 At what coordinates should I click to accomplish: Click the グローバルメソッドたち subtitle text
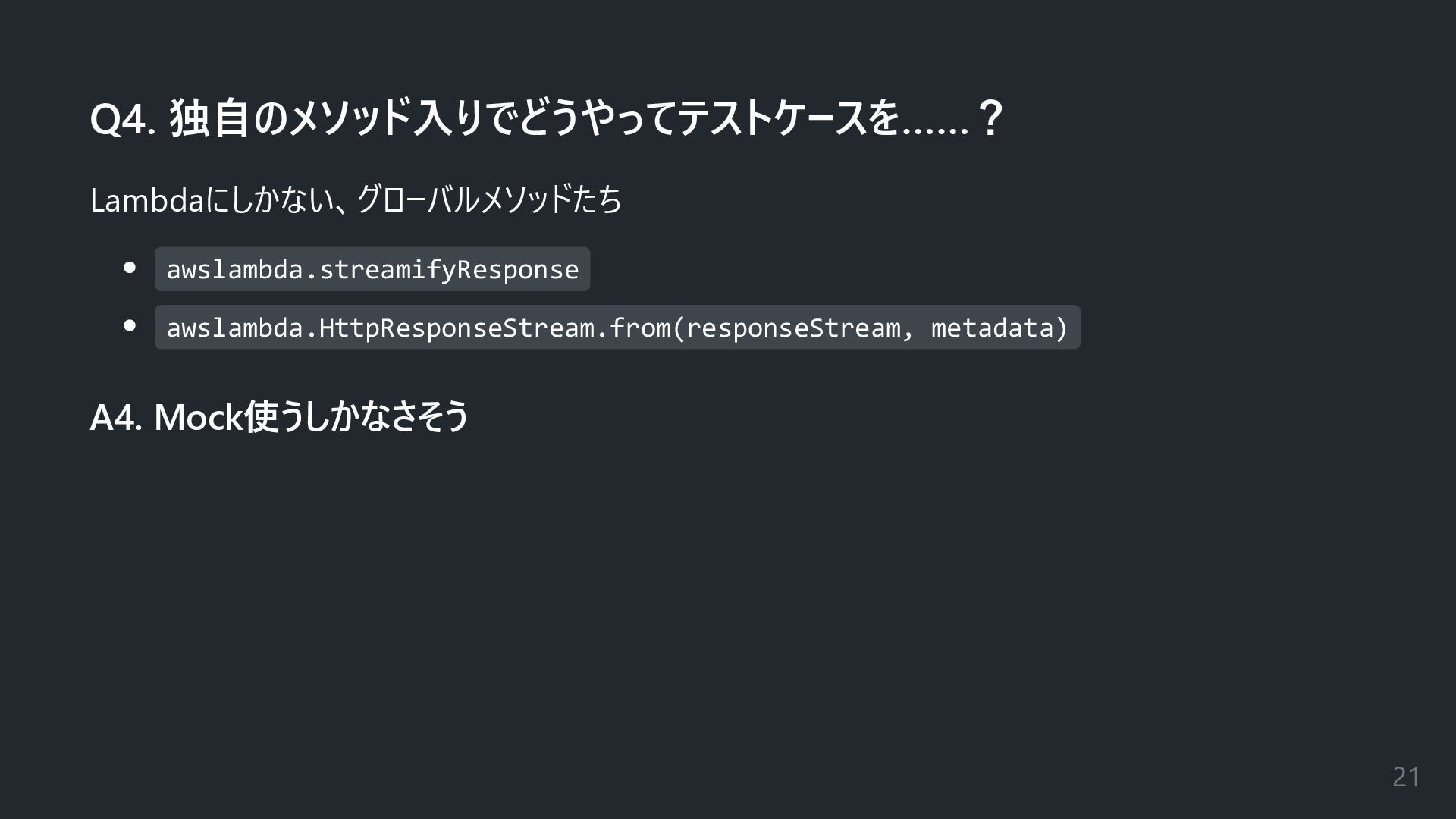(x=489, y=200)
